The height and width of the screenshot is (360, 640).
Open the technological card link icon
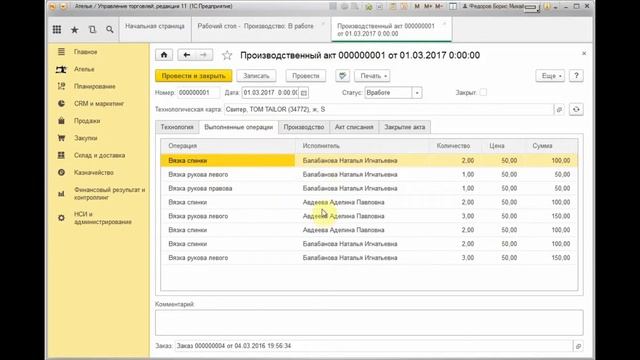click(559, 109)
